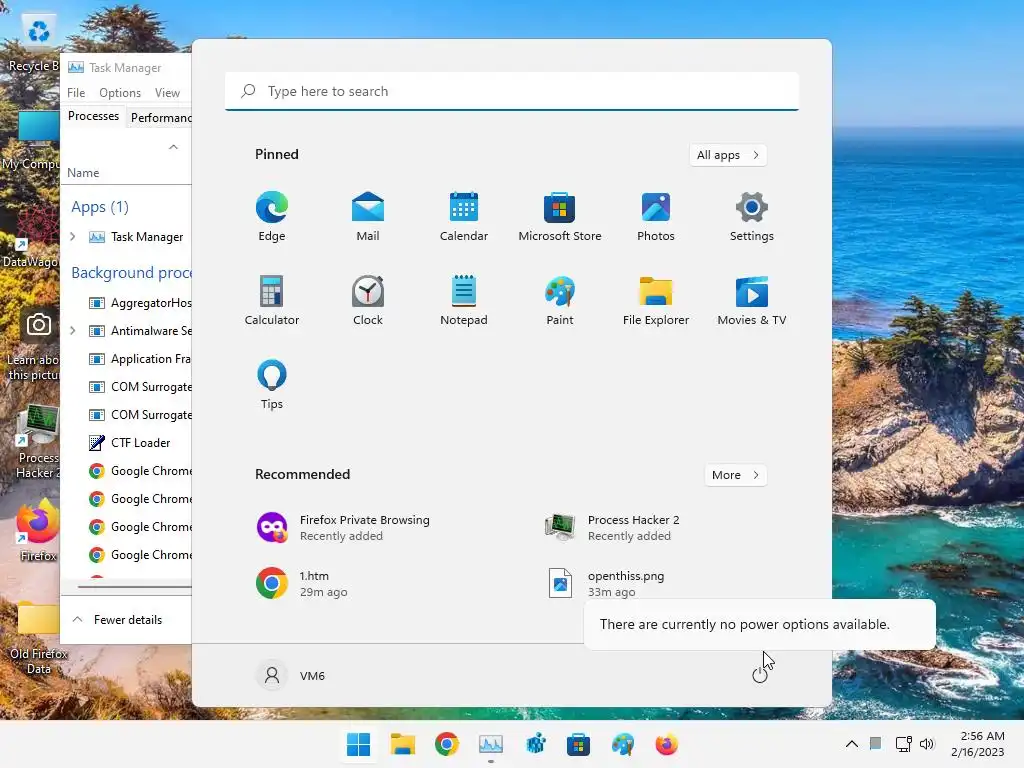Select the Recycle Bin desktop icon
The image size is (1024, 768).
pos(34,43)
